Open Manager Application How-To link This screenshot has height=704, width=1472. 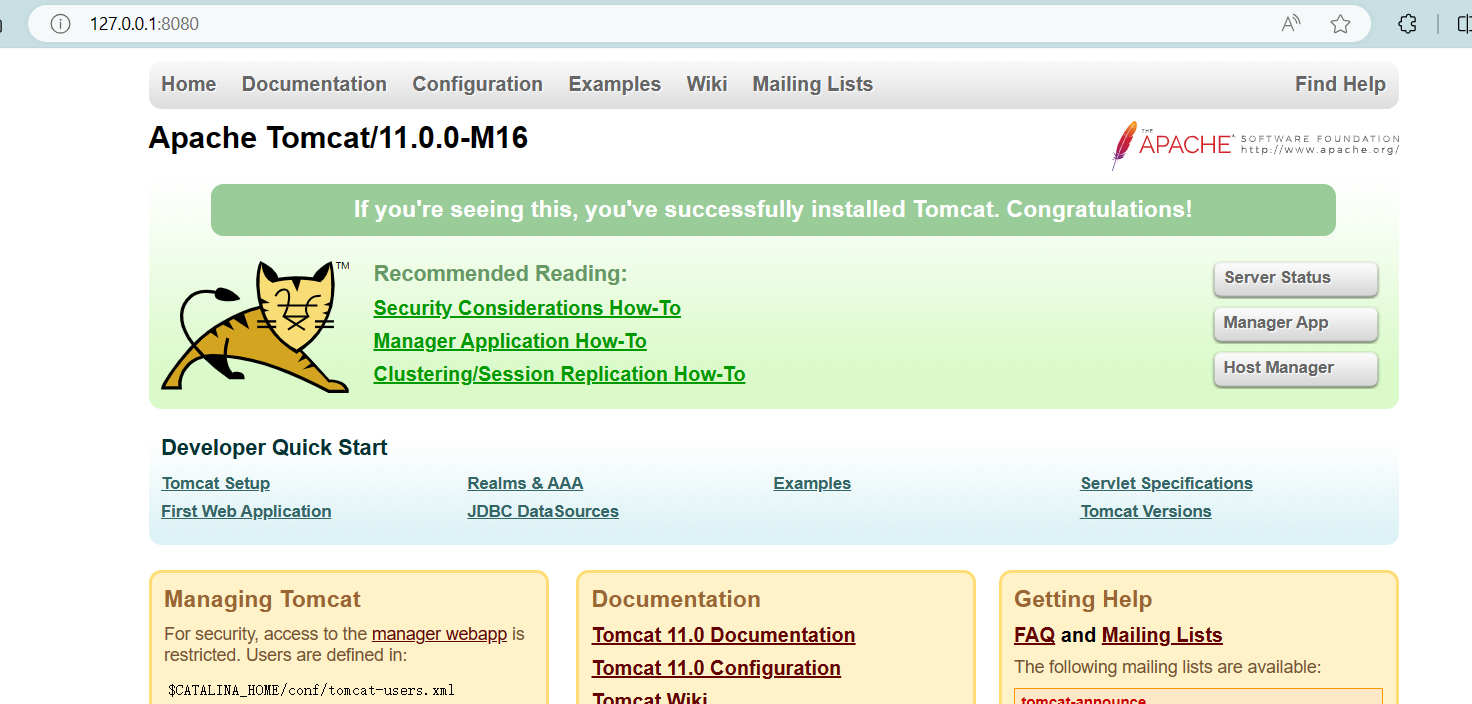click(x=510, y=341)
